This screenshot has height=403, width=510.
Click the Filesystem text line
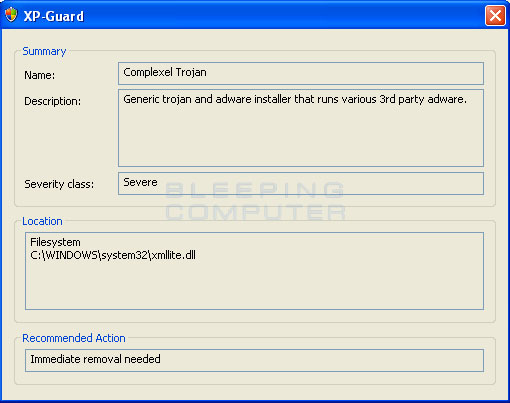pos(55,242)
